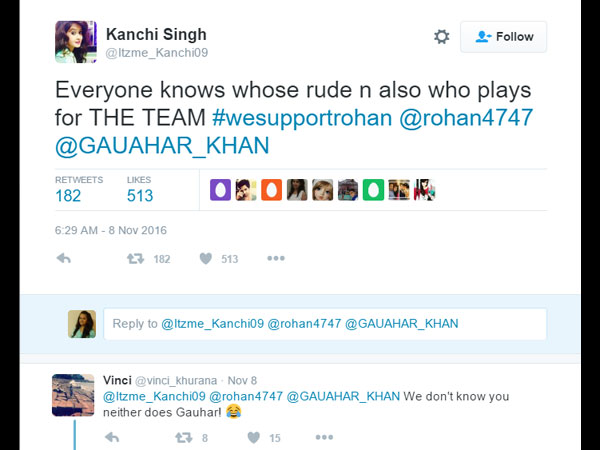Open Kanchi Singh's profile picture
This screenshot has height=450, width=600.
click(x=76, y=41)
